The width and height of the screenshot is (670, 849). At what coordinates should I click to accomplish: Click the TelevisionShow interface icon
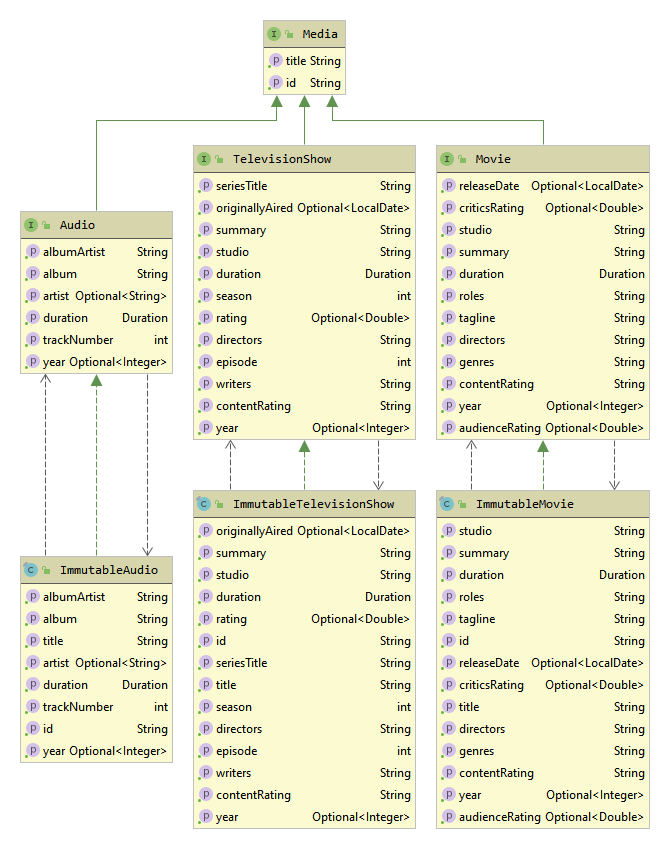204,159
